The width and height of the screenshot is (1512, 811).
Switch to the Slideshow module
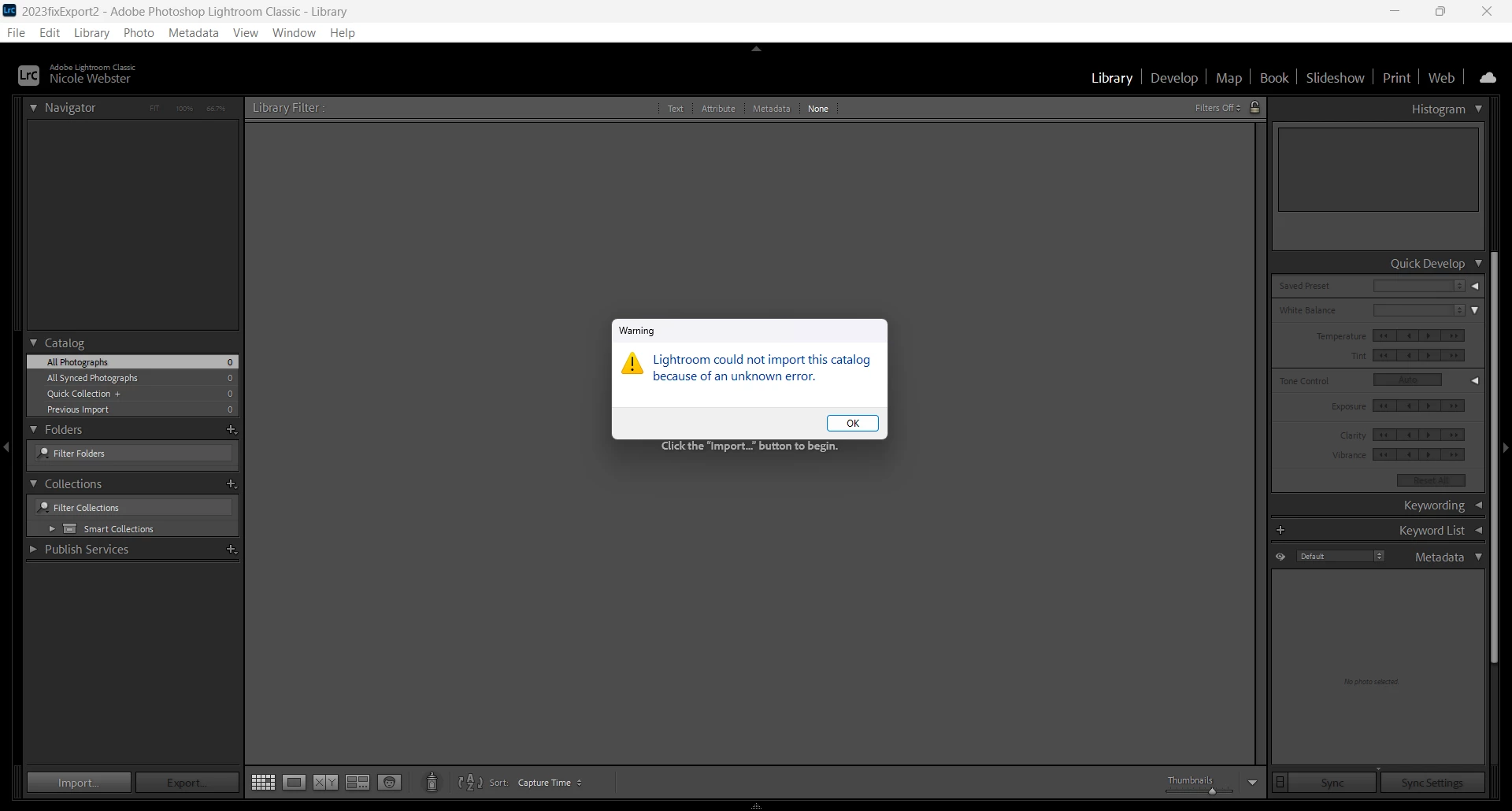1335,77
